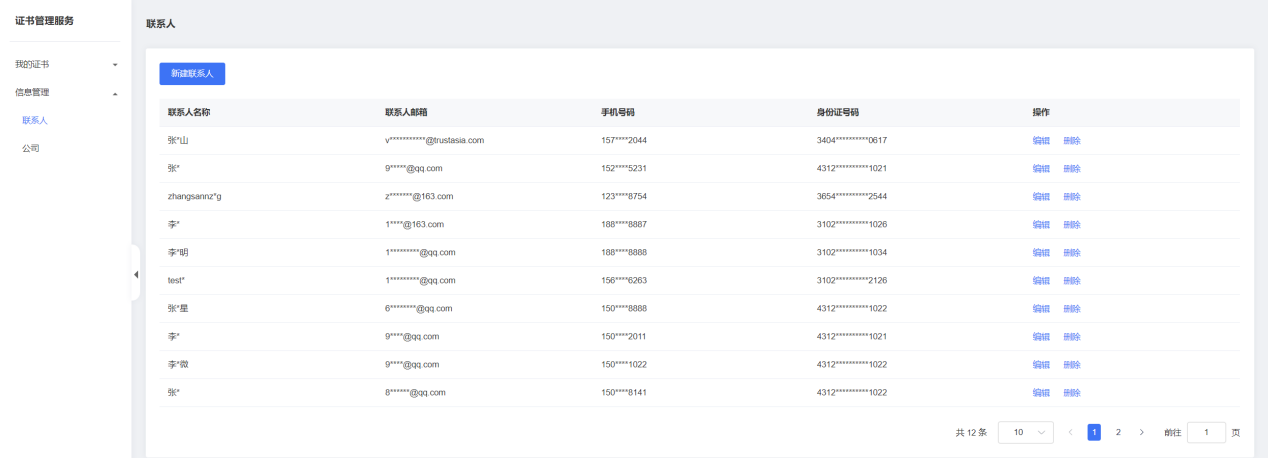The height and width of the screenshot is (458, 1268).
Task: Delete the contact zhangsannz*g
Action: (1072, 196)
